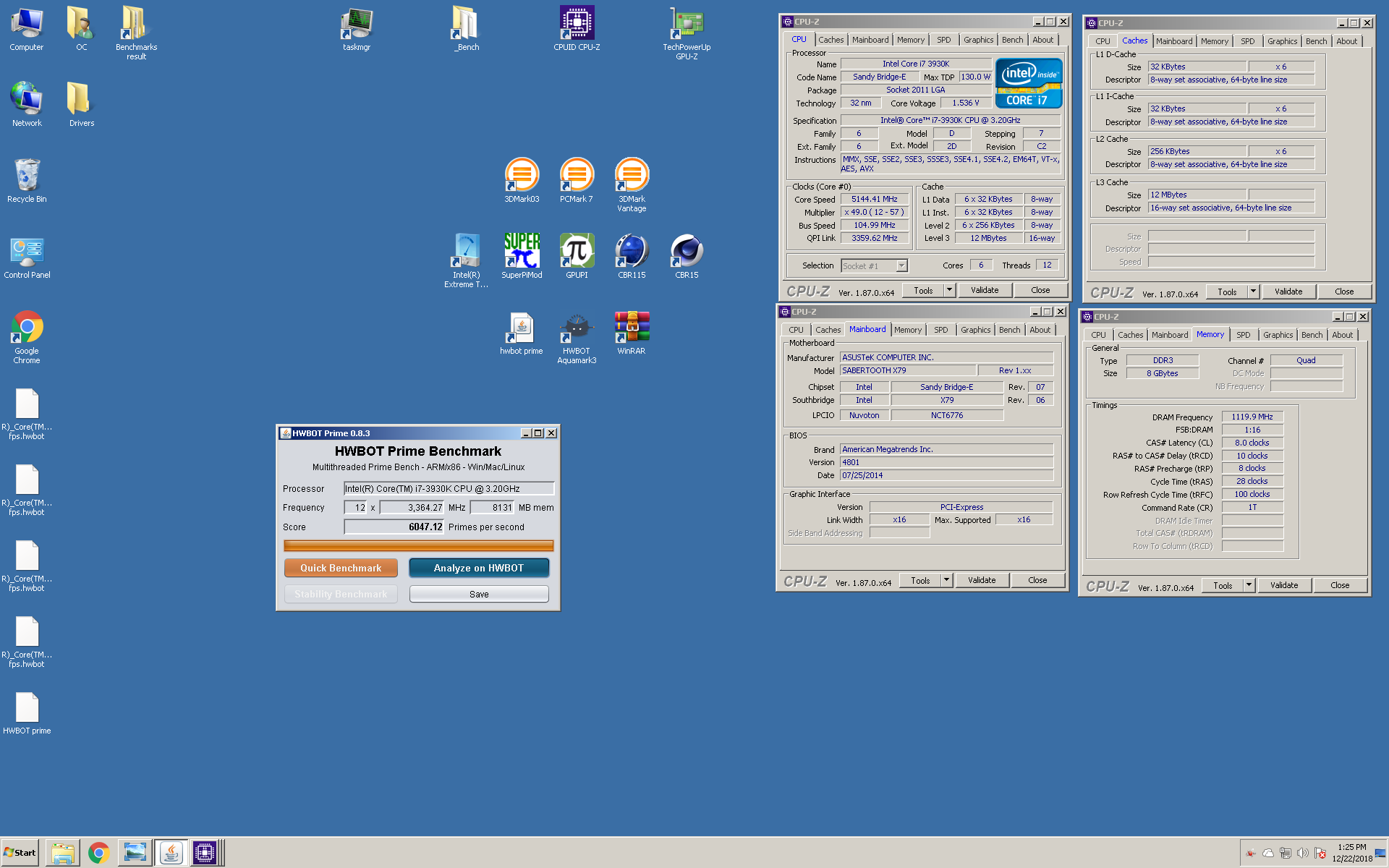This screenshot has width=1389, height=868.
Task: Click the volume tray icon
Action: tap(1303, 853)
